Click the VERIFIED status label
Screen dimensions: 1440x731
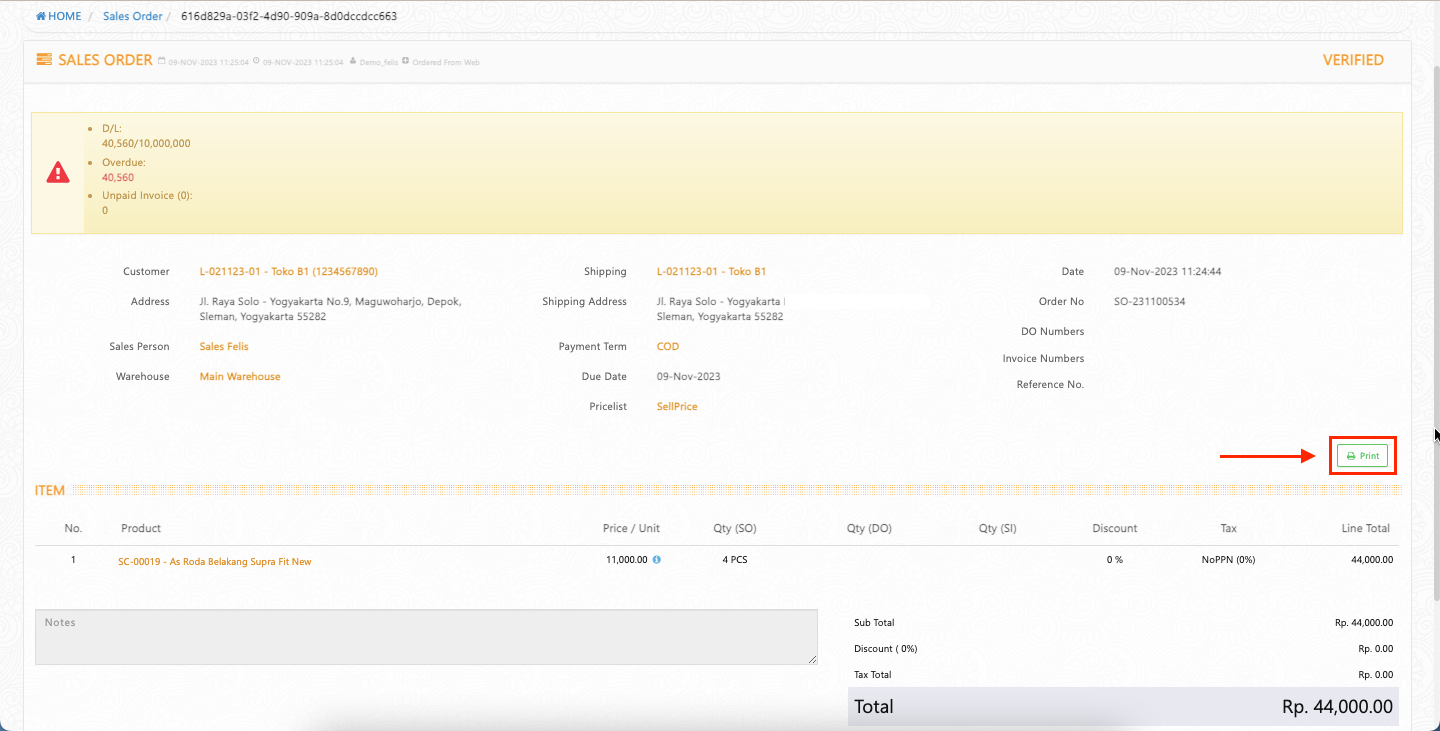(x=1353, y=60)
